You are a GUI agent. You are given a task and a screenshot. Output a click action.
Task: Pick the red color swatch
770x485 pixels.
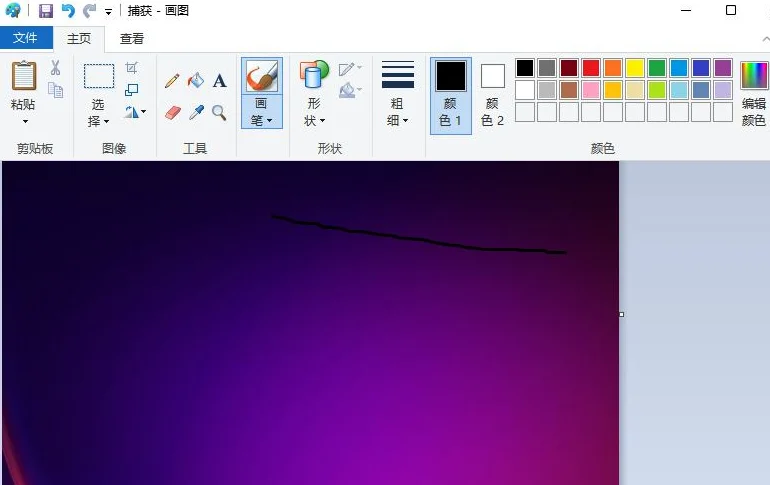(x=591, y=68)
